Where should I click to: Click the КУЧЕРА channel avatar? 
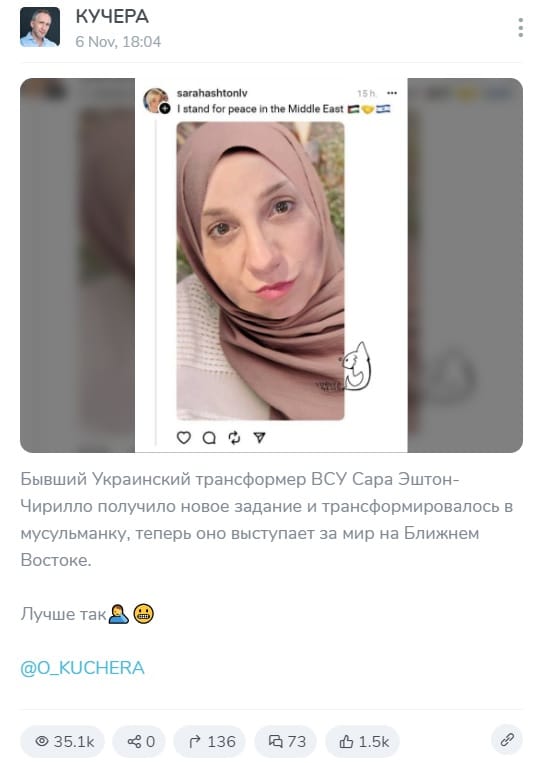[x=40, y=27]
